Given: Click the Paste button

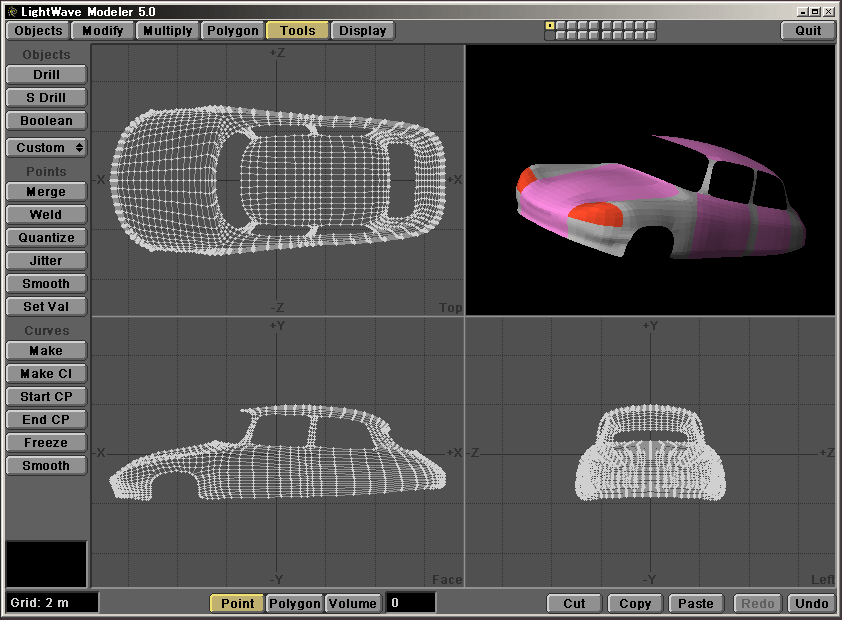Looking at the screenshot, I should tap(695, 603).
